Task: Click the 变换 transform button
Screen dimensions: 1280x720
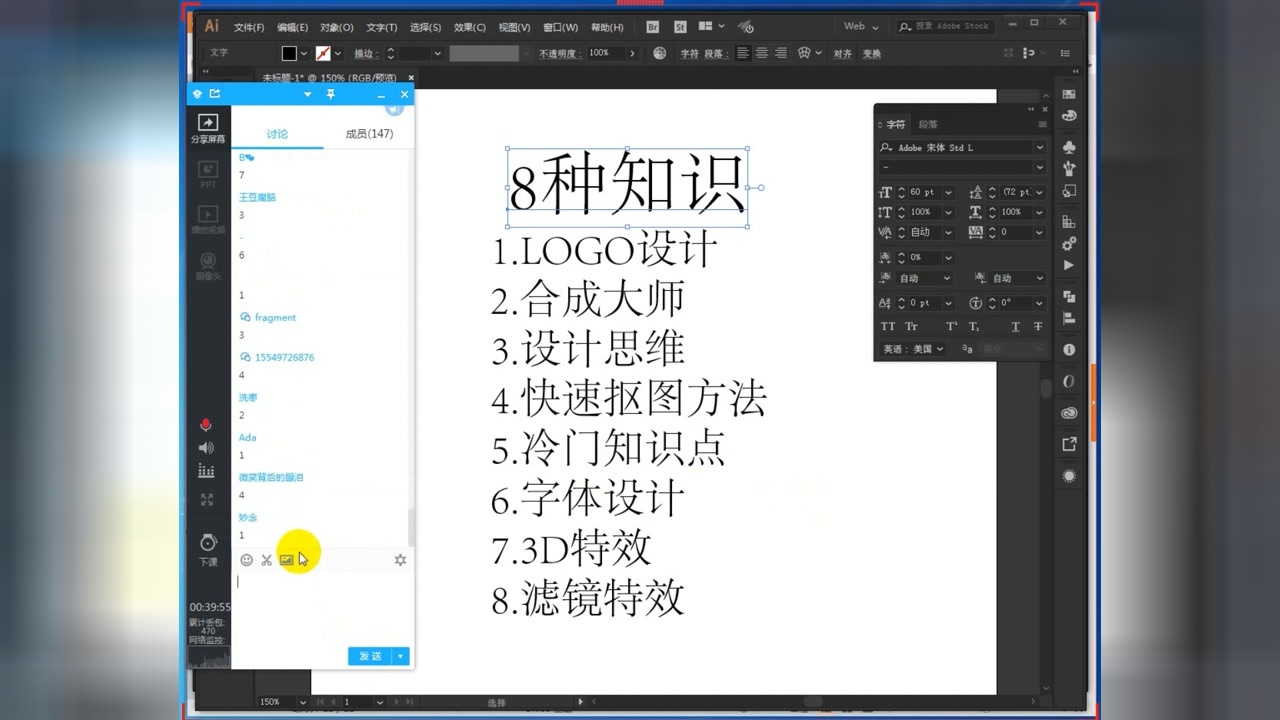Action: 872,54
